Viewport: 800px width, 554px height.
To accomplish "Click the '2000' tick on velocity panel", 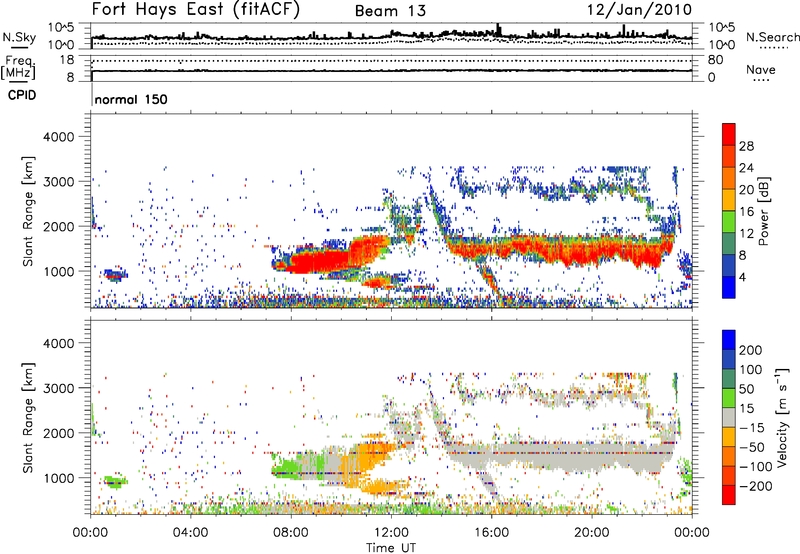I will [x=59, y=433].
